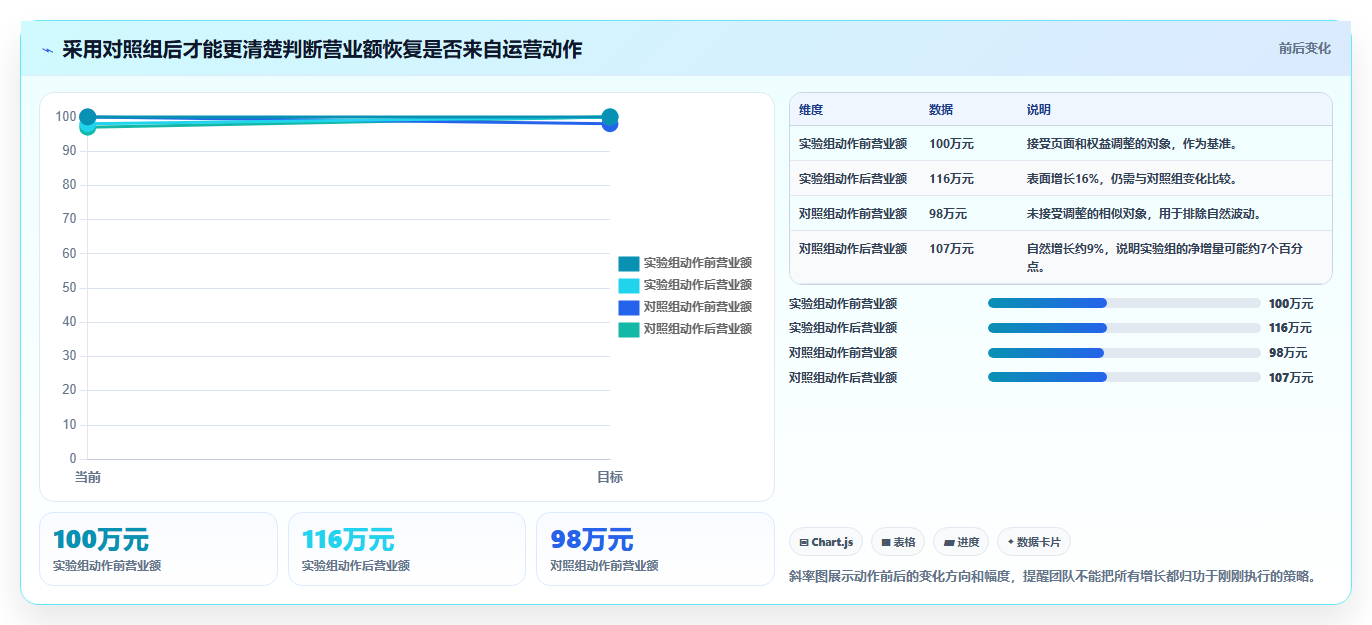Select table cell 107万元
The width and height of the screenshot is (1372, 625).
[951, 249]
